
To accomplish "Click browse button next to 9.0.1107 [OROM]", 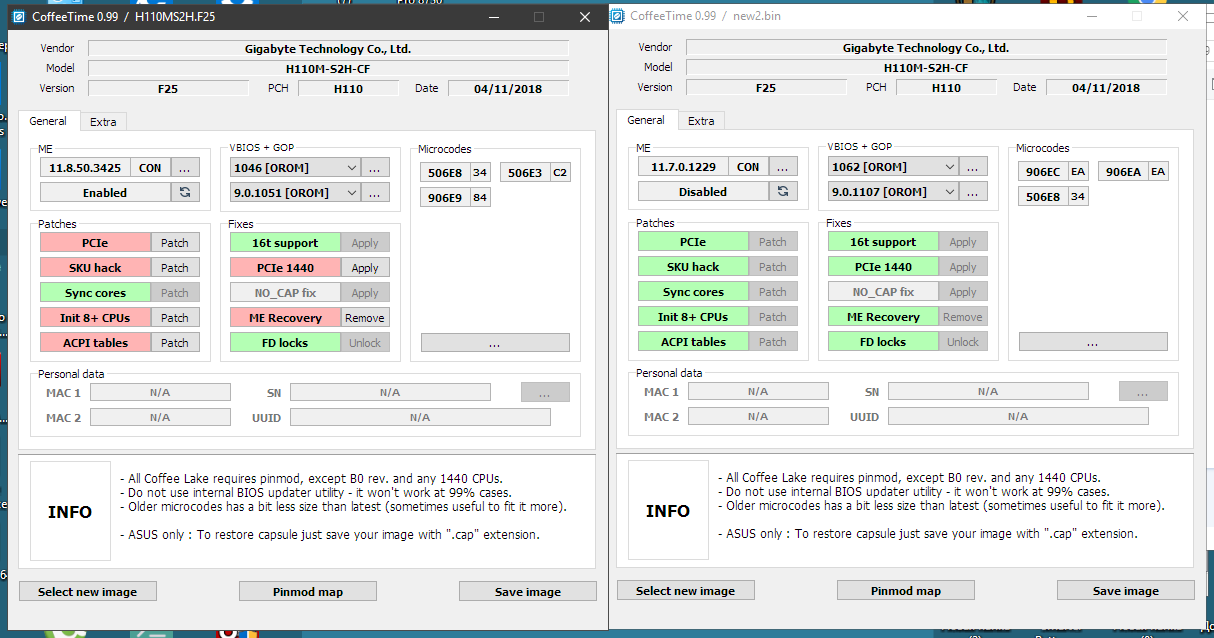I will tap(973, 191).
